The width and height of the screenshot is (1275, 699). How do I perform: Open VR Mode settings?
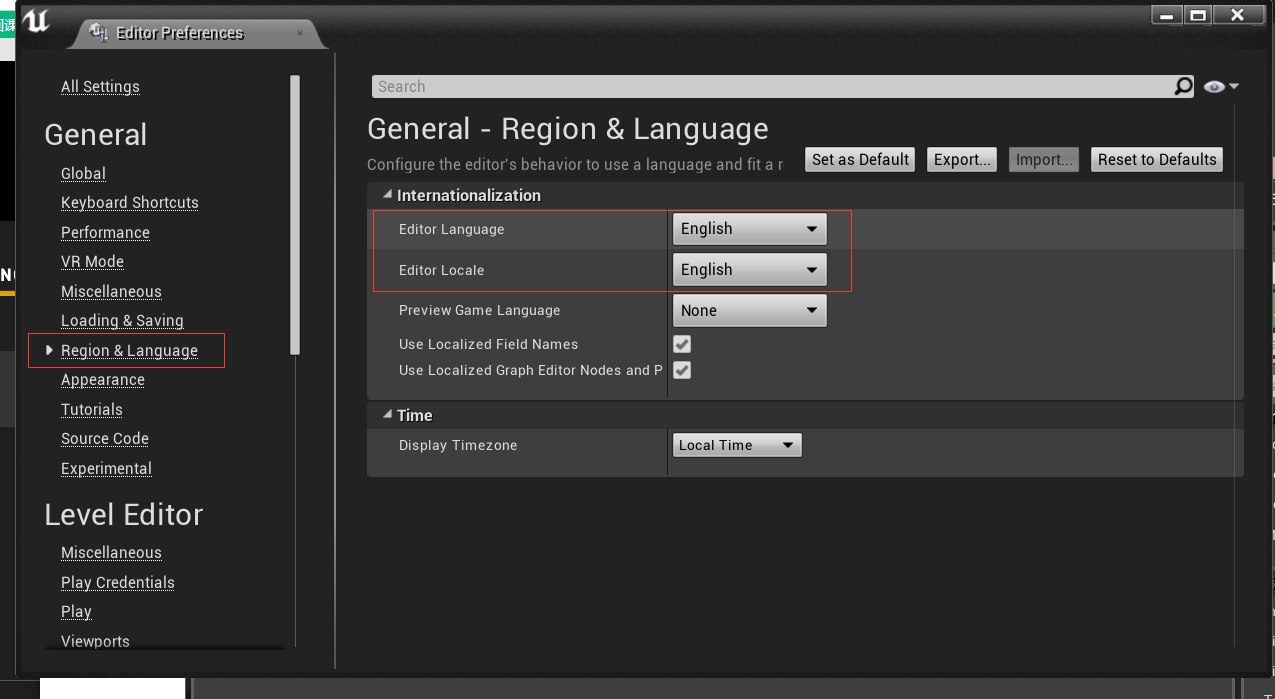(x=92, y=262)
